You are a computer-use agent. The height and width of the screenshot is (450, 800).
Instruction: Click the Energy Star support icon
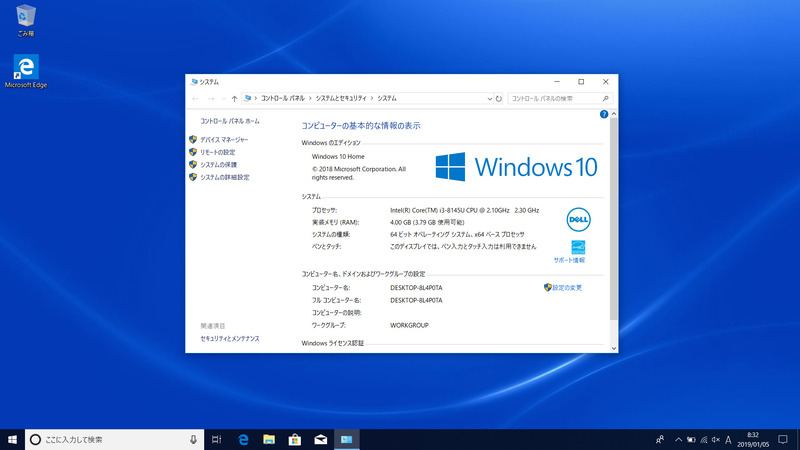click(x=578, y=247)
